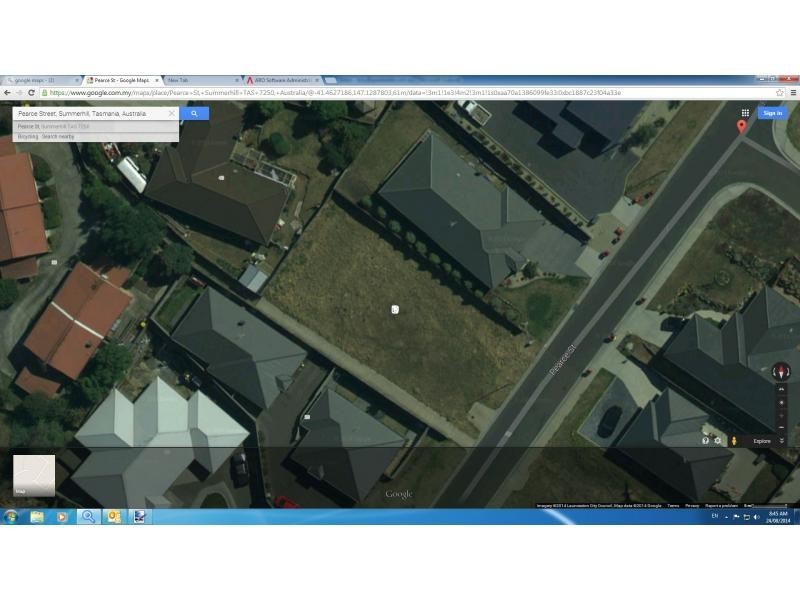This screenshot has height=600, width=800.
Task: Click the white map marker on vacant lot
Action: (x=395, y=309)
